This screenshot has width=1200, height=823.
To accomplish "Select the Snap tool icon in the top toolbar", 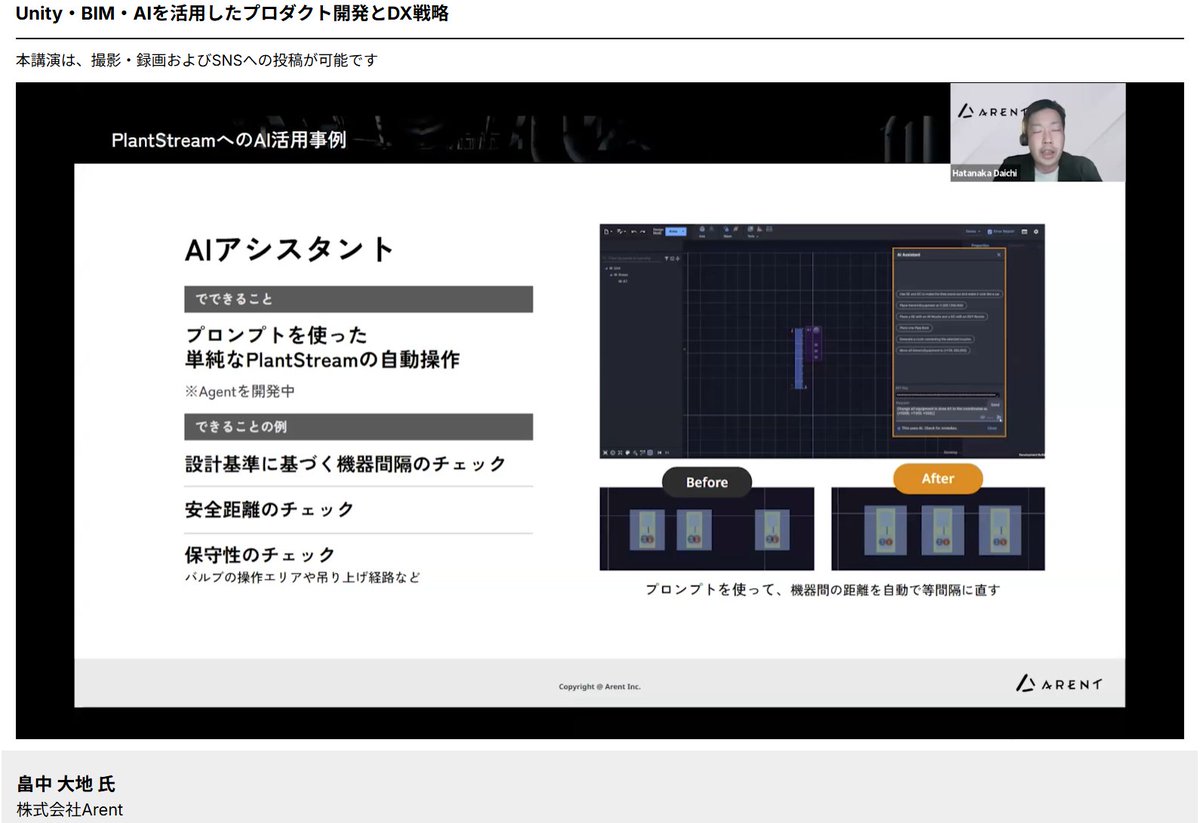I will pyautogui.click(x=725, y=229).
